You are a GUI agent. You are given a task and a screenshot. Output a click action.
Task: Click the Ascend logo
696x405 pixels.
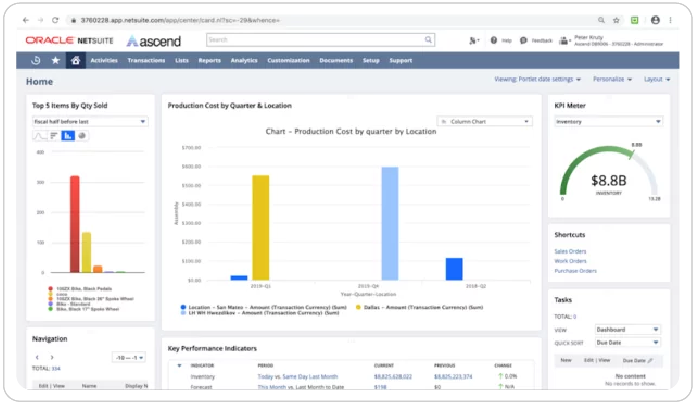154,41
